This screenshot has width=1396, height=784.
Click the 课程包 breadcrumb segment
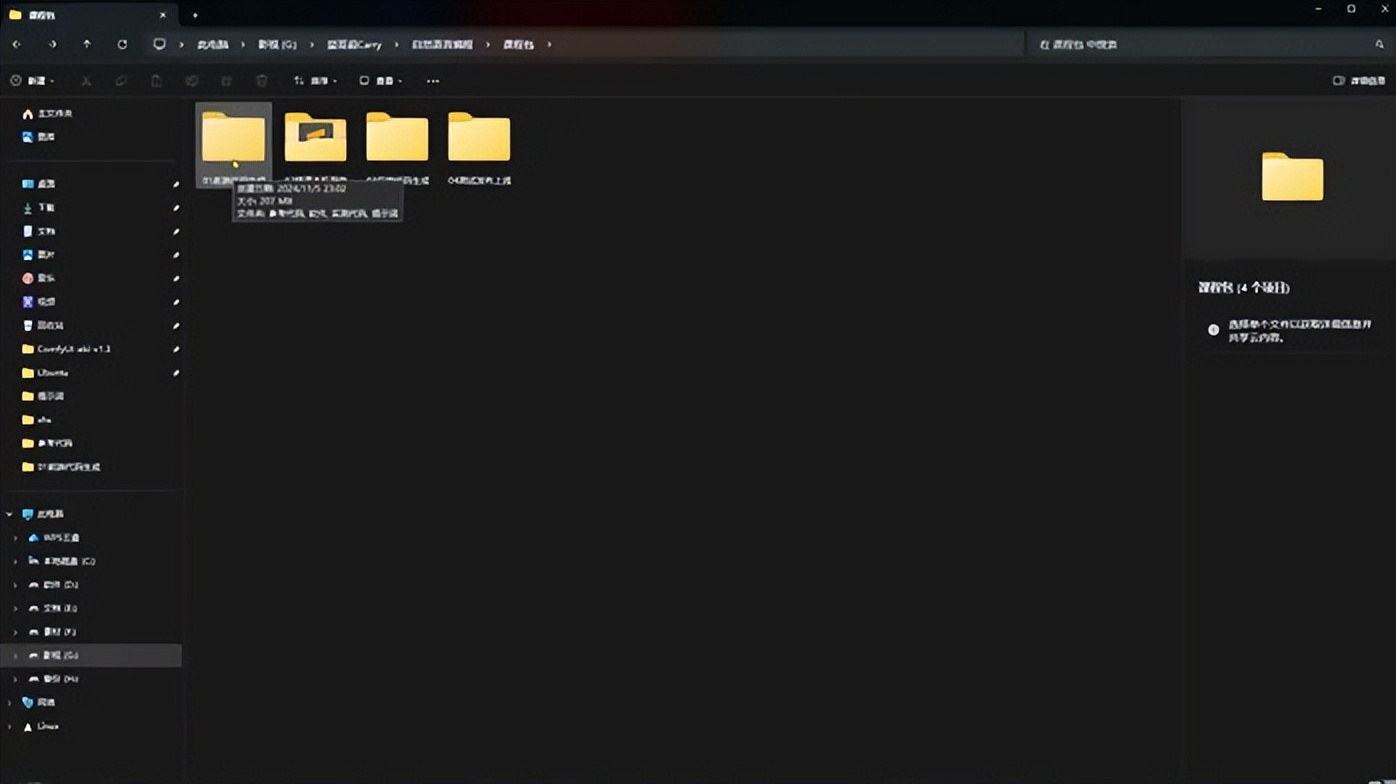(518, 45)
